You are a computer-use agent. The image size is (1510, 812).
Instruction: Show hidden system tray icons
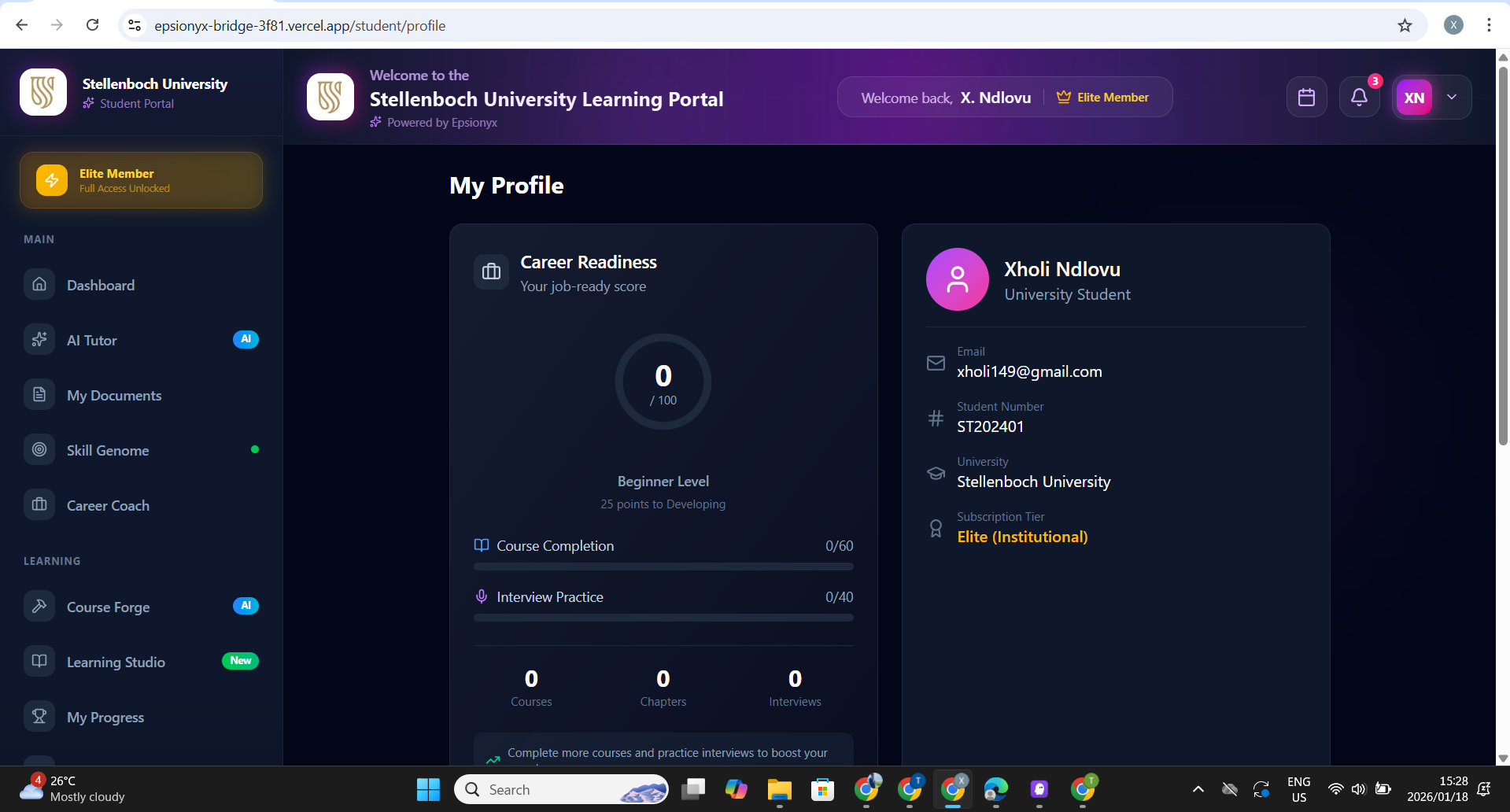tap(1198, 789)
